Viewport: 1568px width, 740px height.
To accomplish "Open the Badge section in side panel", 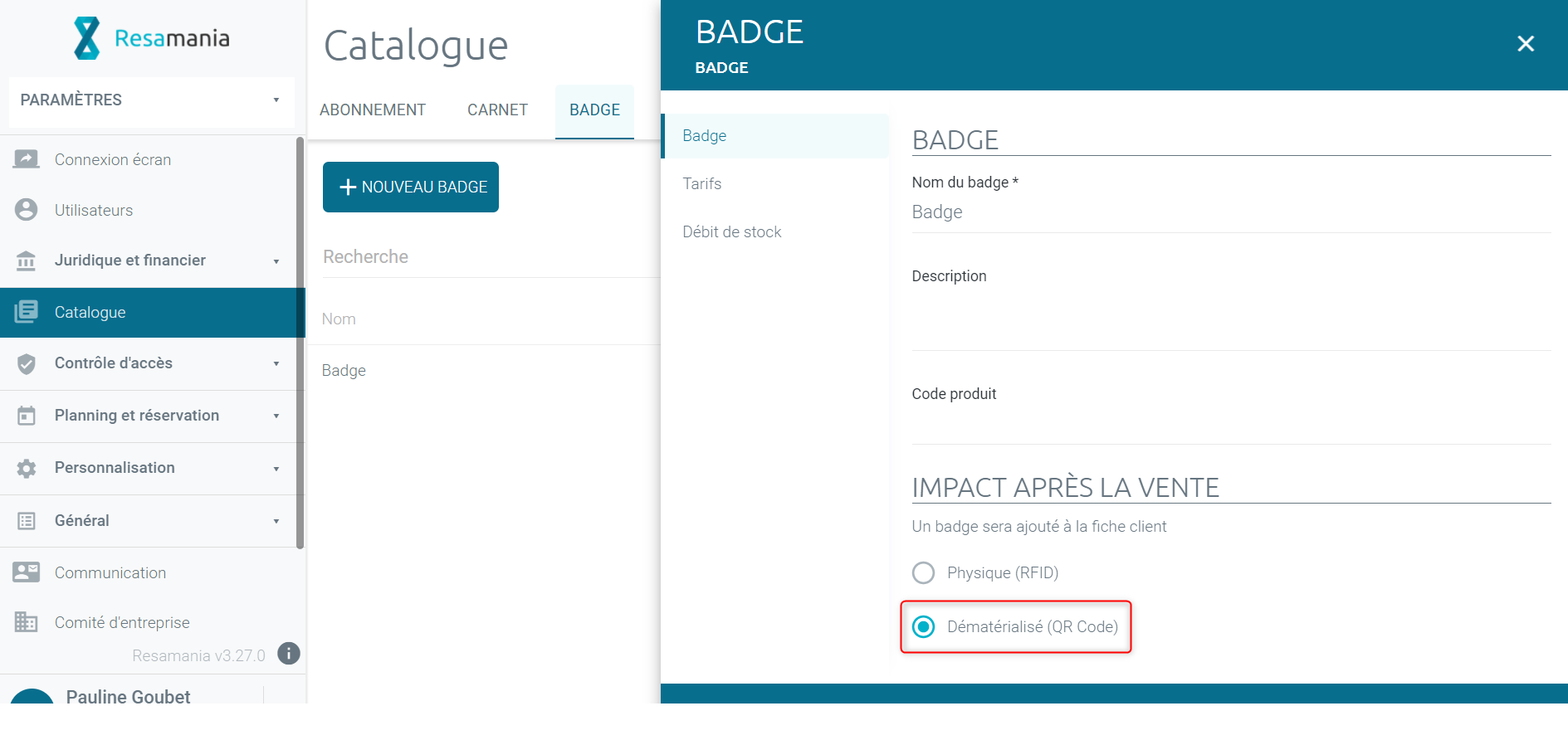I will point(775,136).
